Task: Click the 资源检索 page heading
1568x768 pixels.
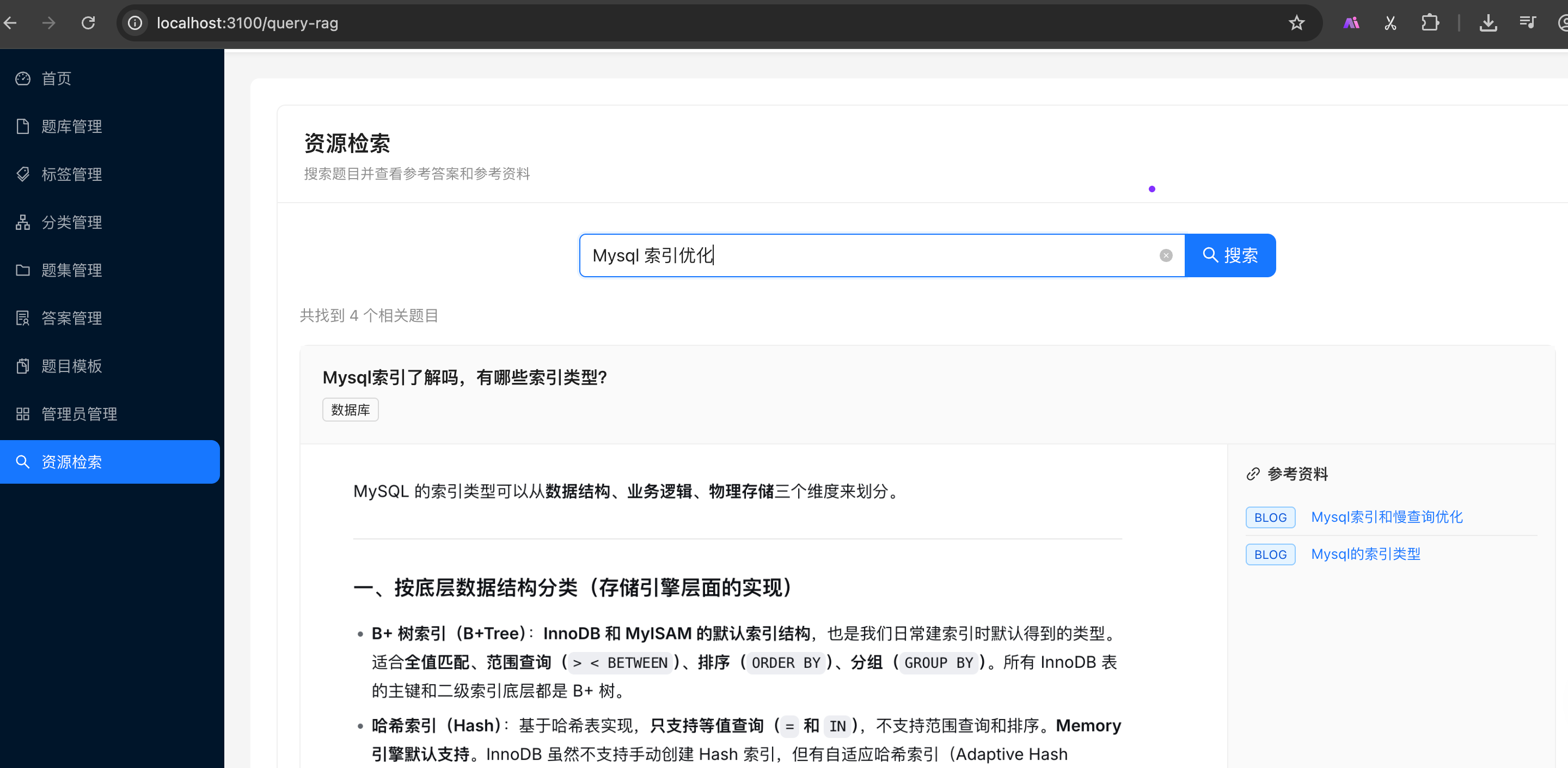Action: [347, 143]
